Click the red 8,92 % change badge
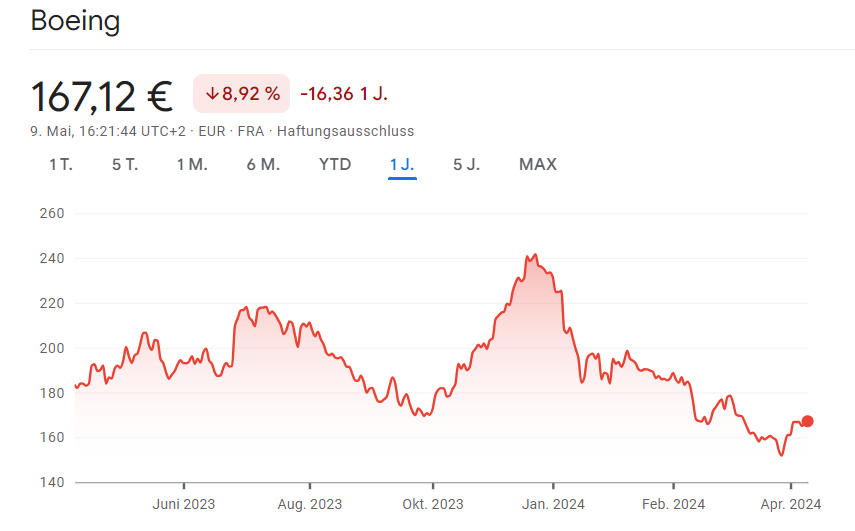Image resolution: width=855 pixels, height=531 pixels. (242, 94)
